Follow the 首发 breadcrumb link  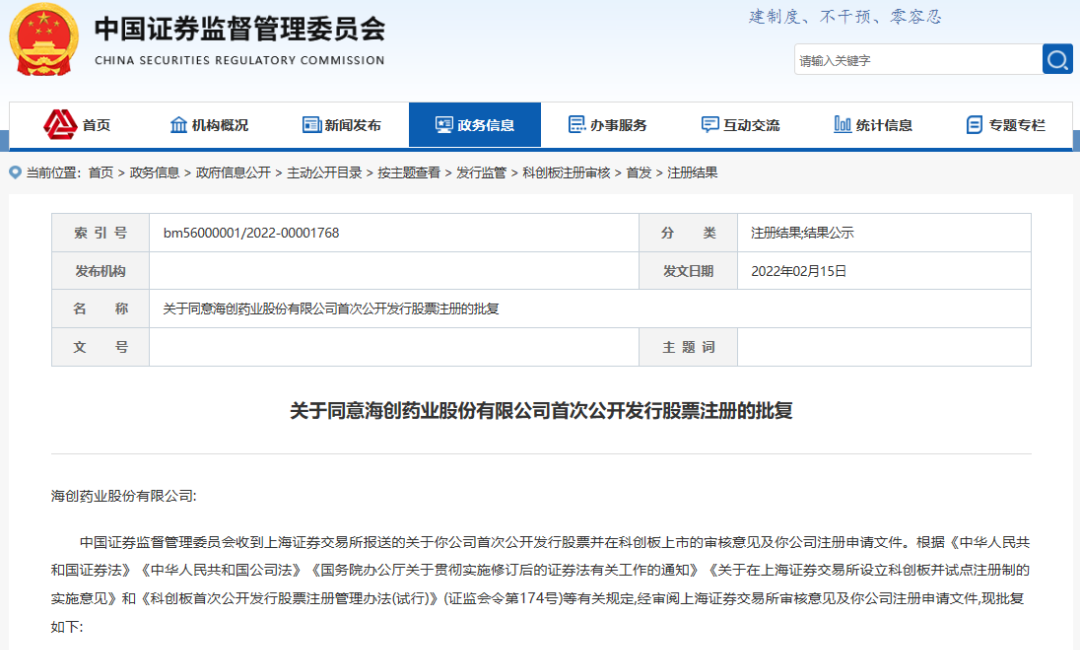638,173
